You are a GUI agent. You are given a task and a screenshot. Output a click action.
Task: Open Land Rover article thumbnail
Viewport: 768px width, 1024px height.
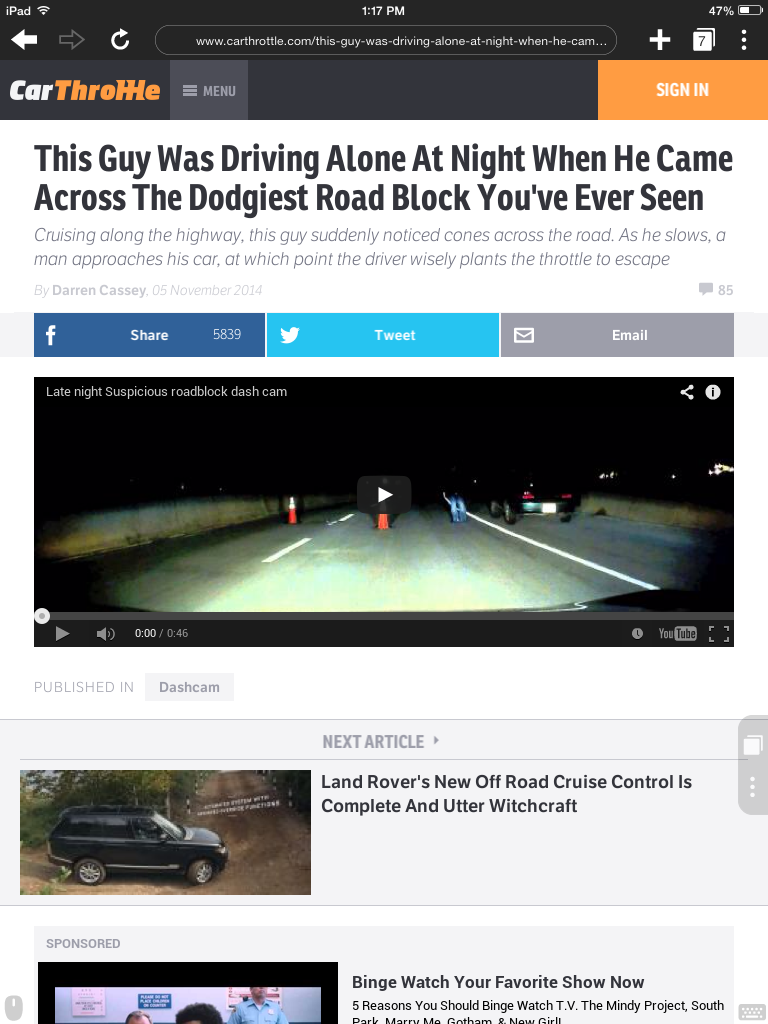pos(165,832)
